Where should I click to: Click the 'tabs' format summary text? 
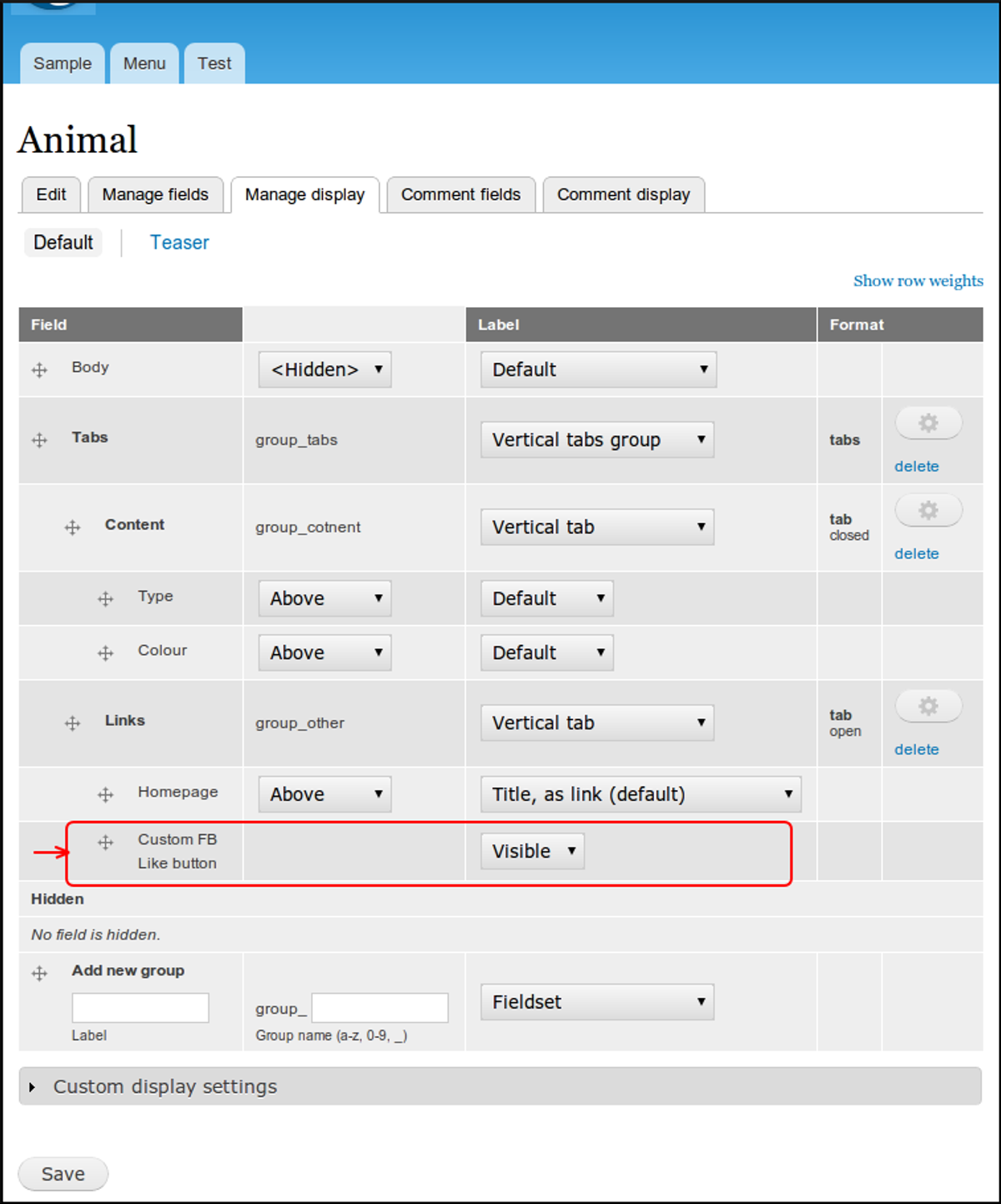[x=844, y=441]
